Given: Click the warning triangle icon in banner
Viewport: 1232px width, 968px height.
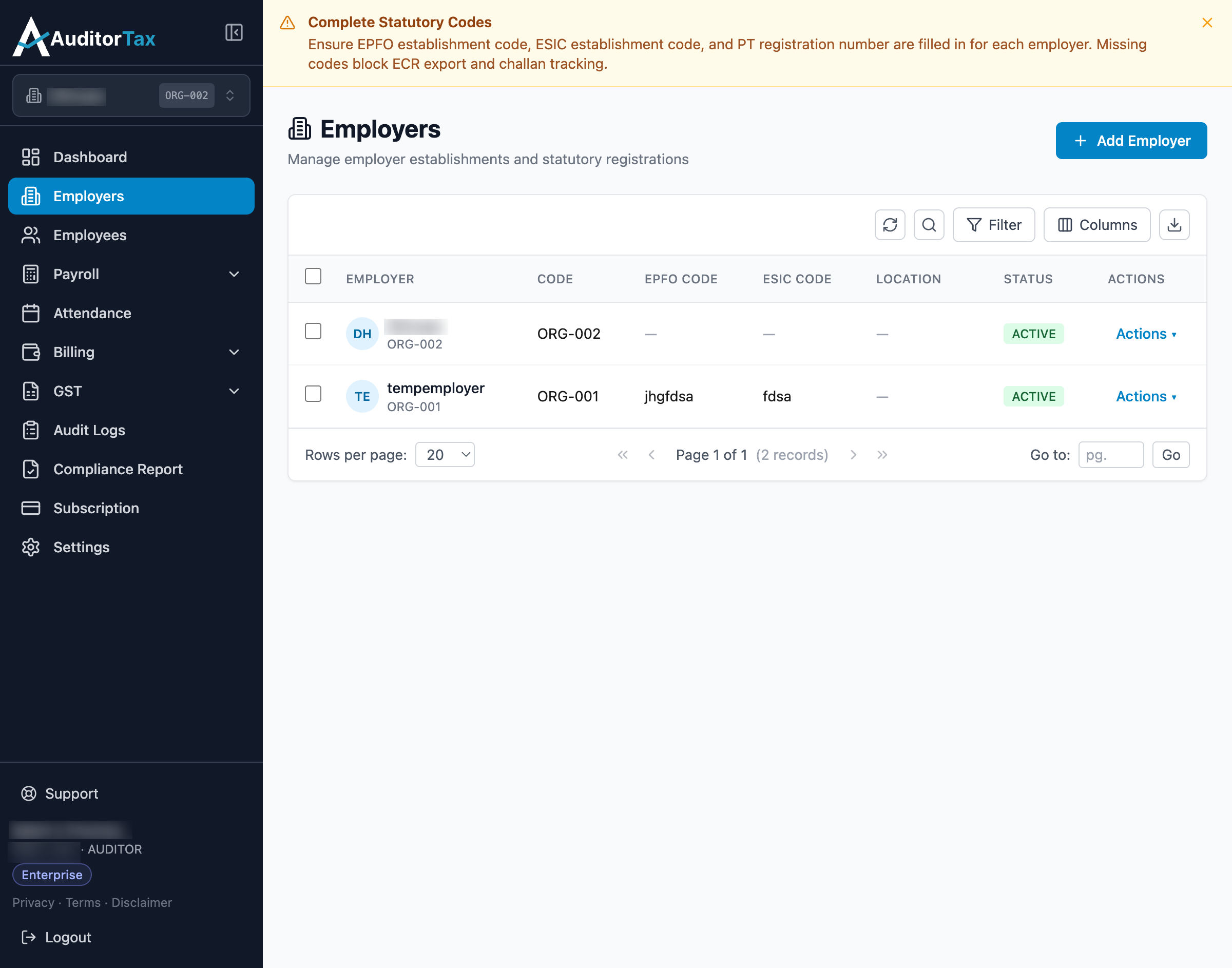Looking at the screenshot, I should pos(287,23).
